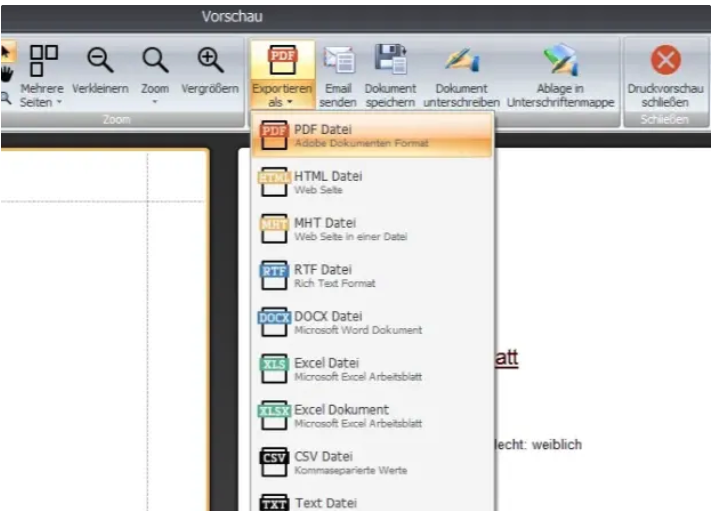713x511 pixels.
Task: Click the Email senden icon
Action: click(339, 61)
